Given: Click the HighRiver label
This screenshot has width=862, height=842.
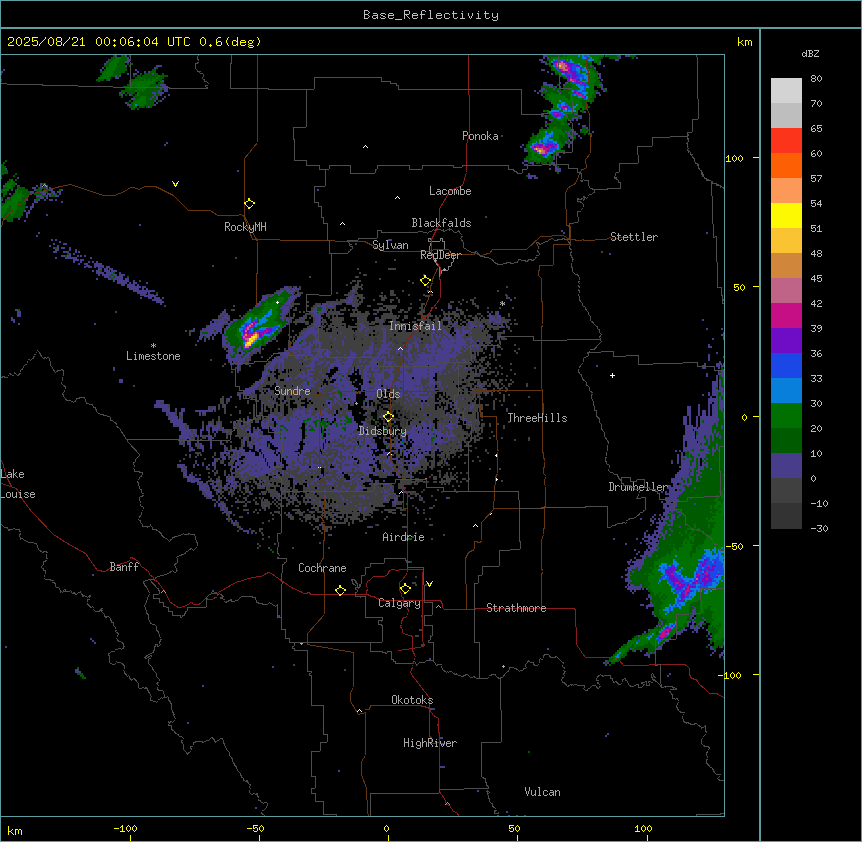Looking at the screenshot, I should (430, 743).
